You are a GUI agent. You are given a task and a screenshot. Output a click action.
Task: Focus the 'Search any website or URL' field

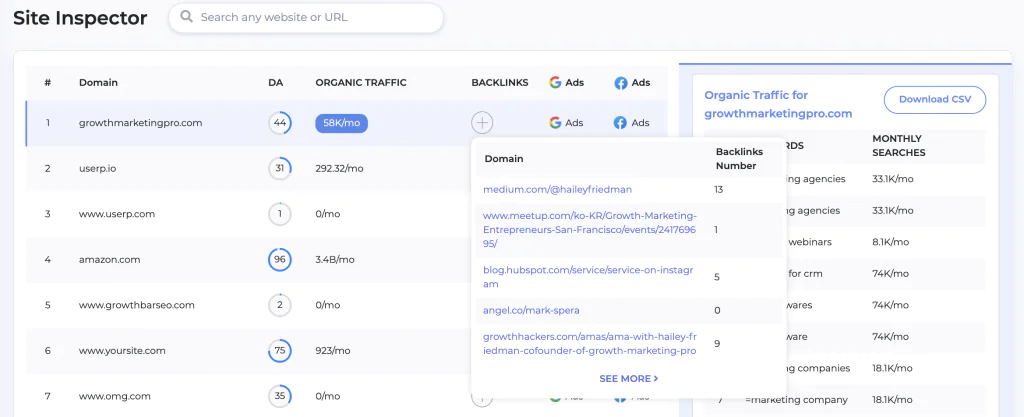306,18
